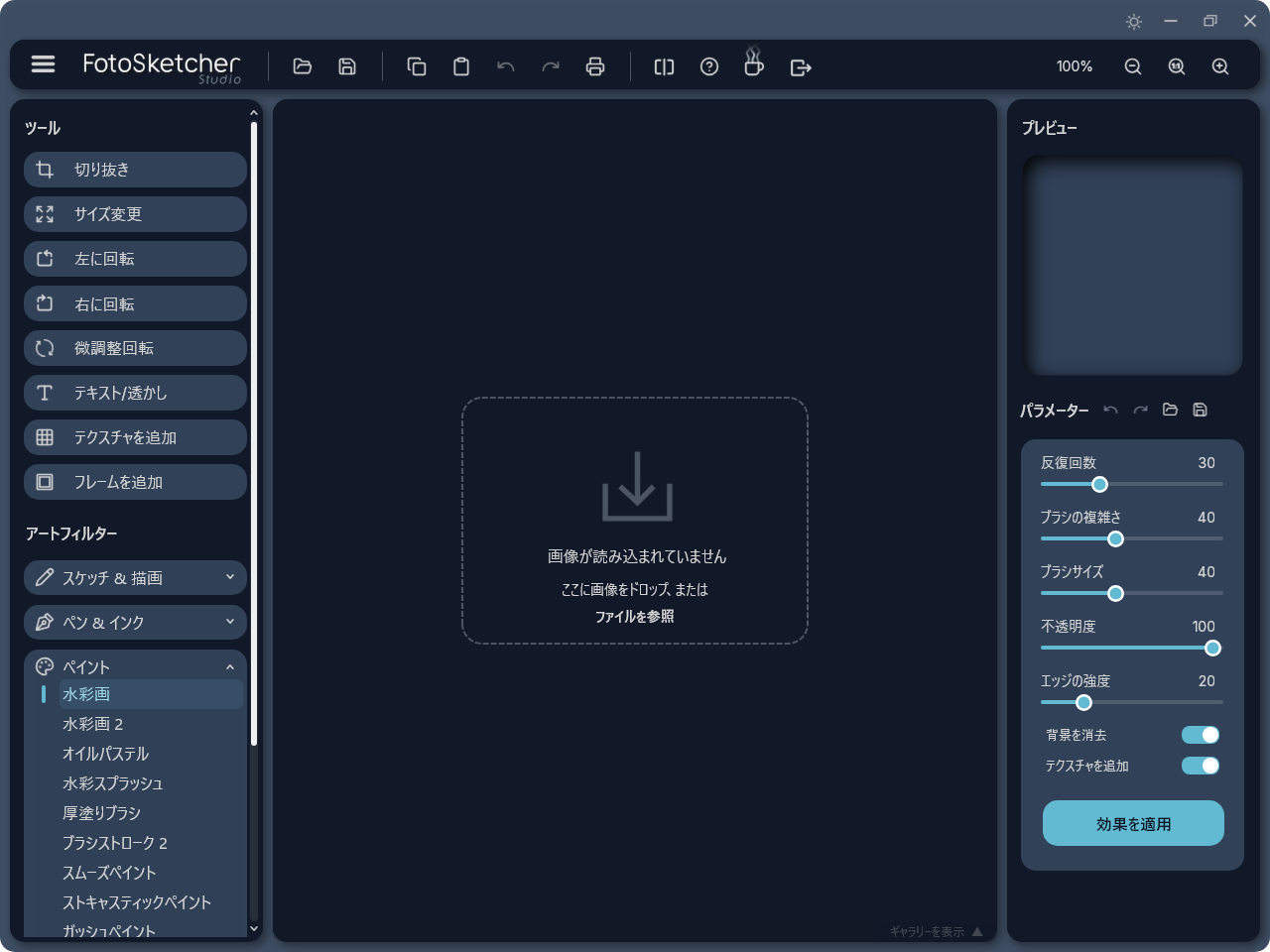Switch theme with the sun icon
The image size is (1270, 952).
coord(1134,21)
